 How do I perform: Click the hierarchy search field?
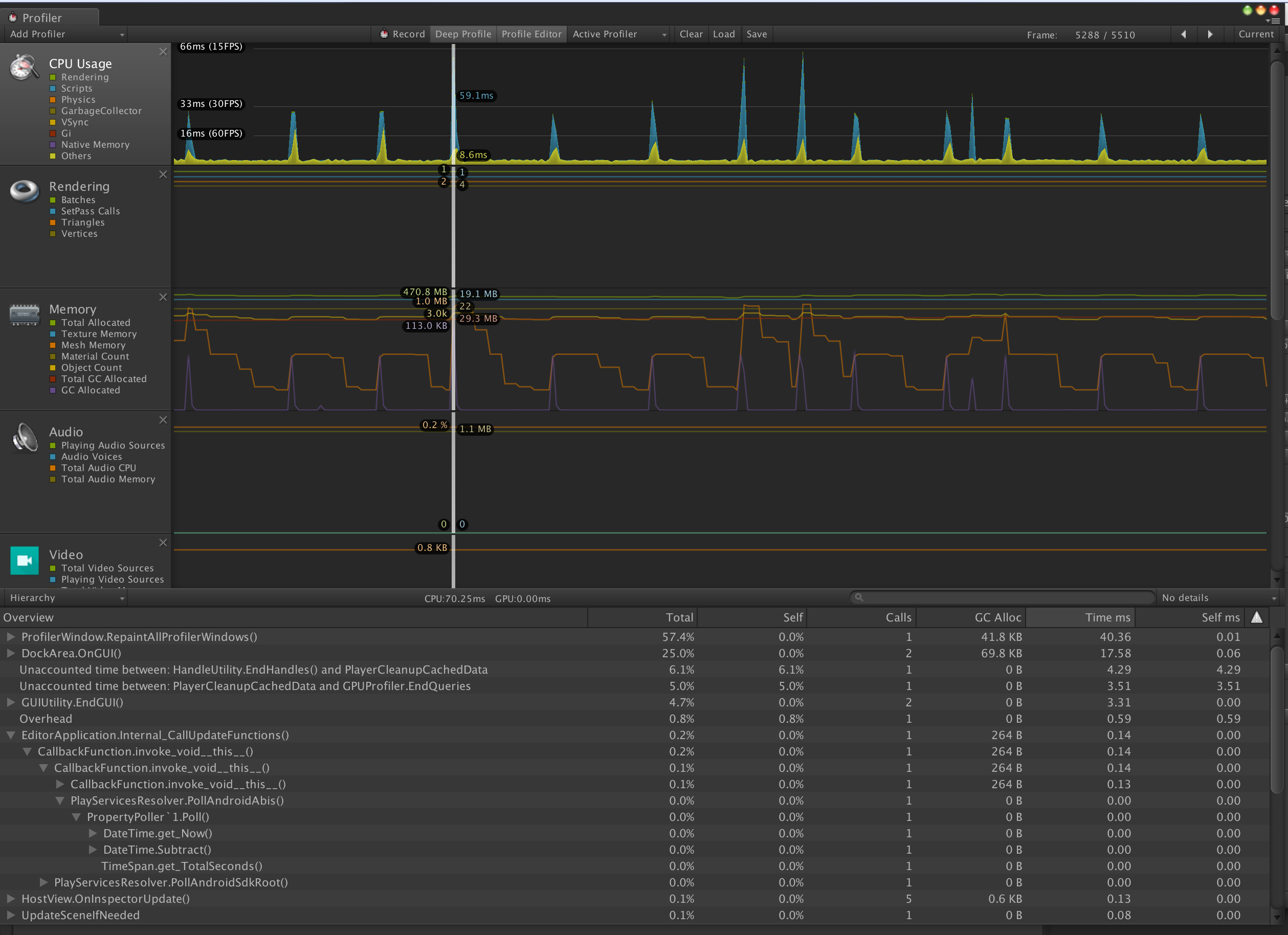tap(1003, 598)
